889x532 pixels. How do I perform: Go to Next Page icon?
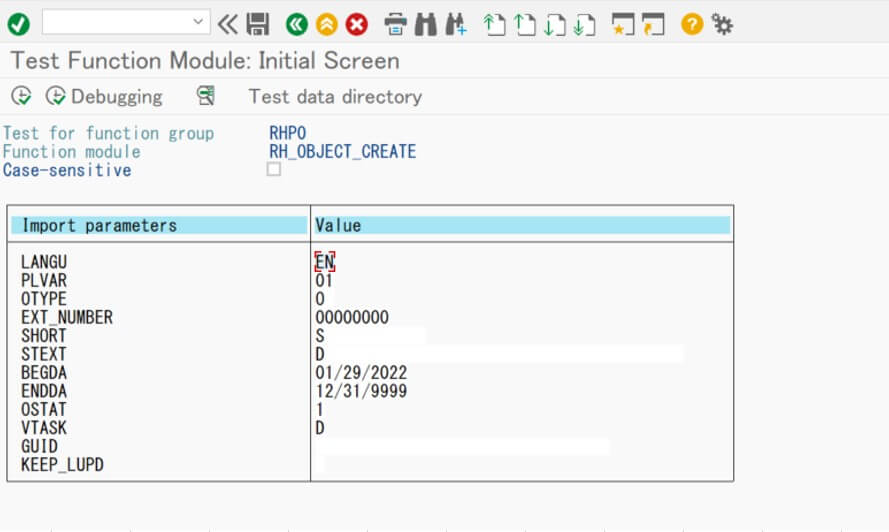click(554, 25)
